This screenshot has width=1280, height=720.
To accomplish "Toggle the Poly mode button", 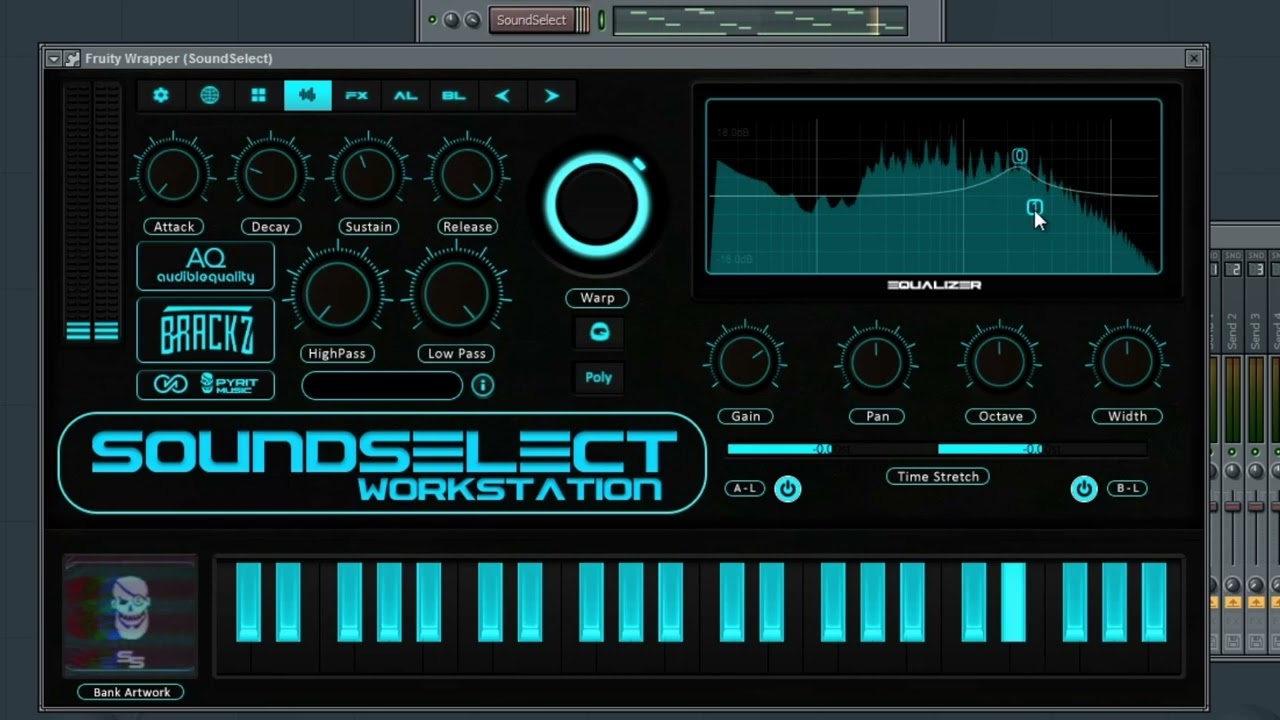I will 598,377.
